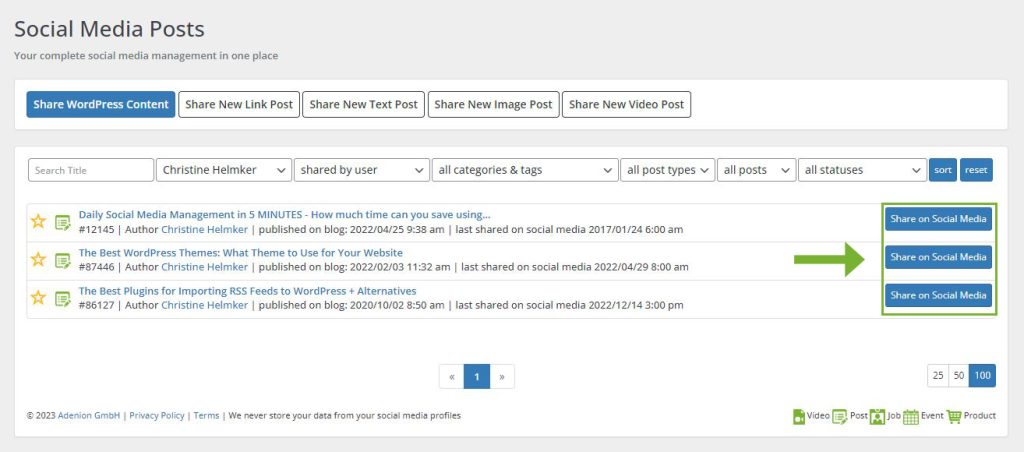Open the Christine Helmker author dropdown

[224, 170]
